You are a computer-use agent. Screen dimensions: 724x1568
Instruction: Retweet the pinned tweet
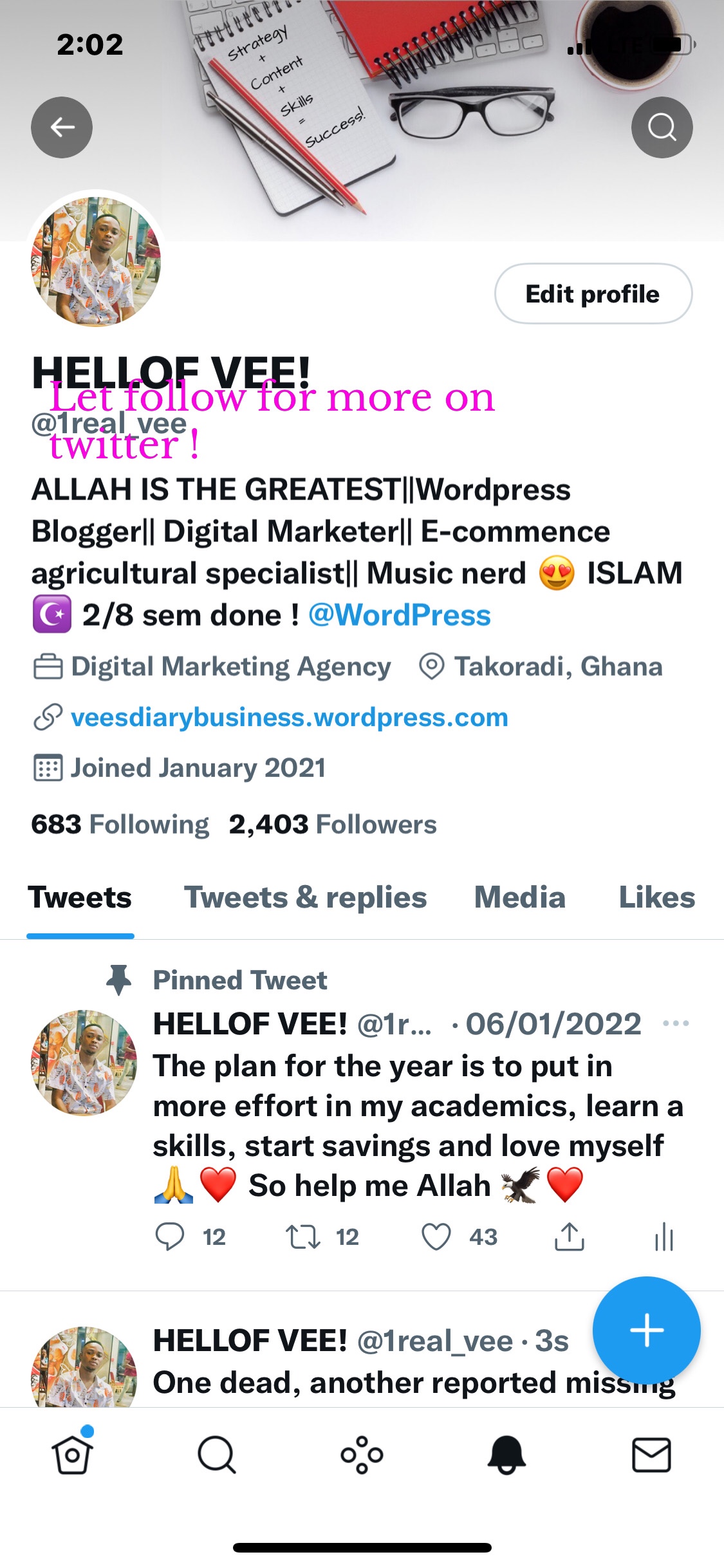[302, 1237]
